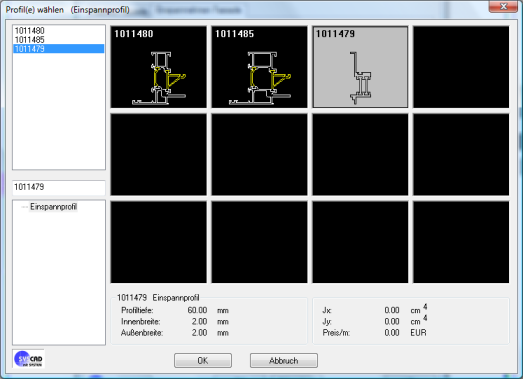Viewport: 523px width, 379px height.
Task: Choose the 1011480 profile thumbnail
Action: (158, 67)
